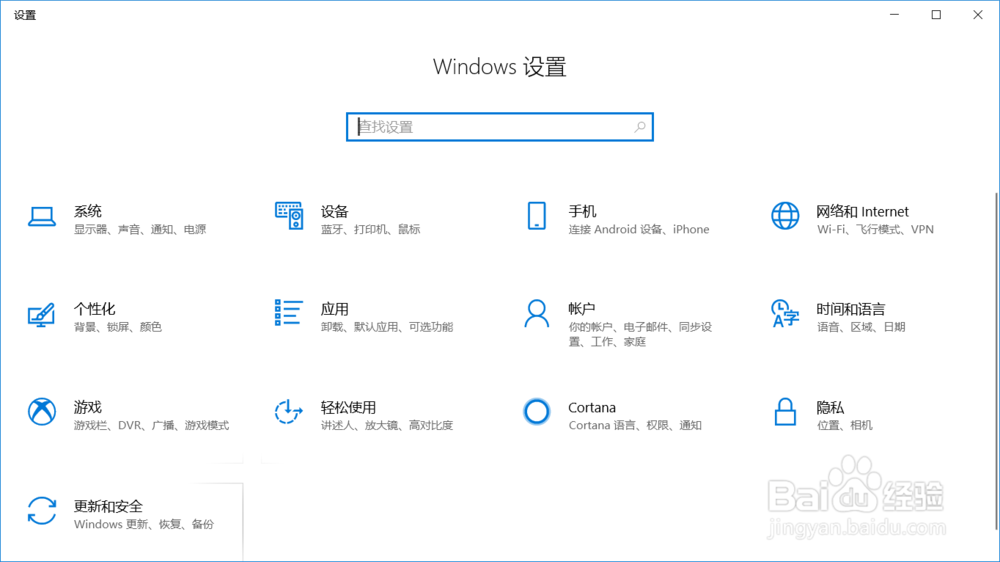This screenshot has width=1000, height=562.
Task: Click description 显示器、声音、通知、电源
Action: coord(140,230)
